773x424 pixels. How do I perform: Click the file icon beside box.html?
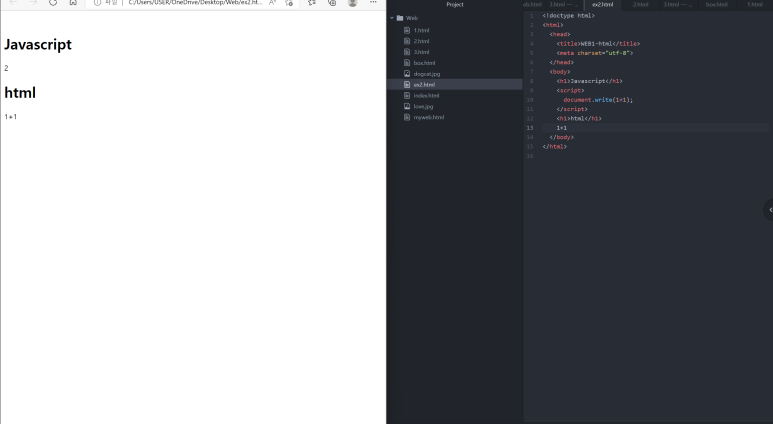tap(407, 63)
